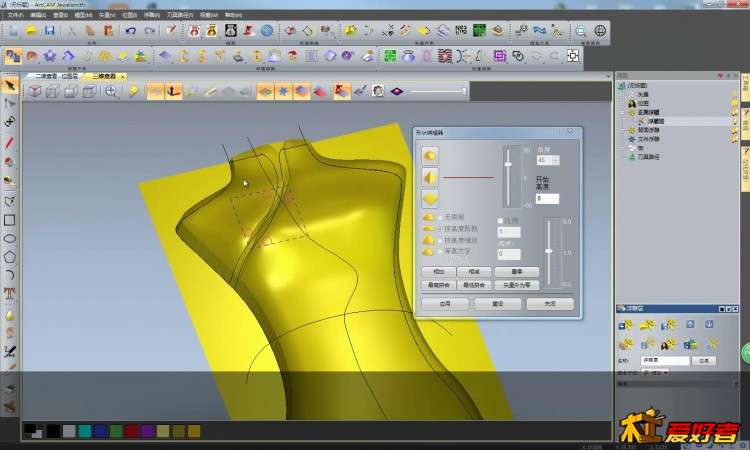The image size is (750, 450).
Task: Click the Apply button in shape editor
Action: point(445,303)
